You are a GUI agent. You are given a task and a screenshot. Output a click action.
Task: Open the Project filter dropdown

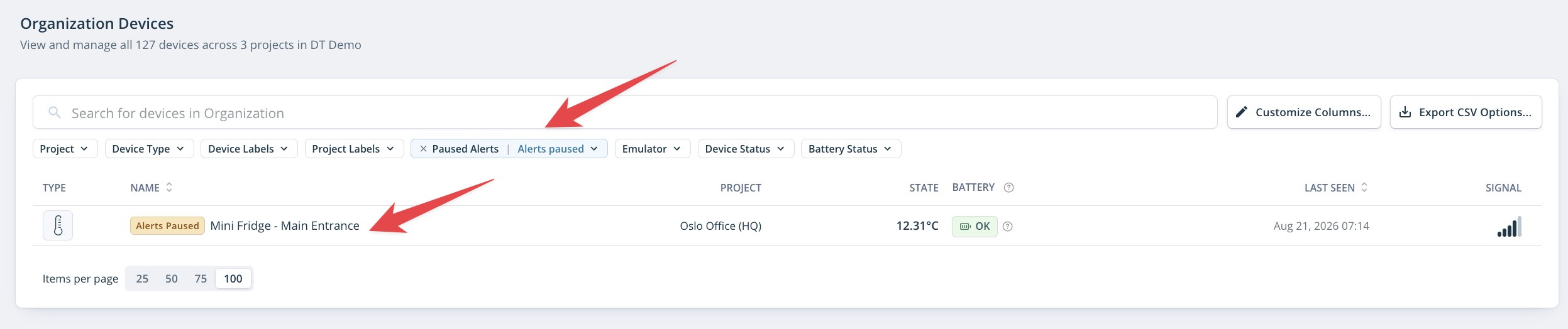[65, 149]
